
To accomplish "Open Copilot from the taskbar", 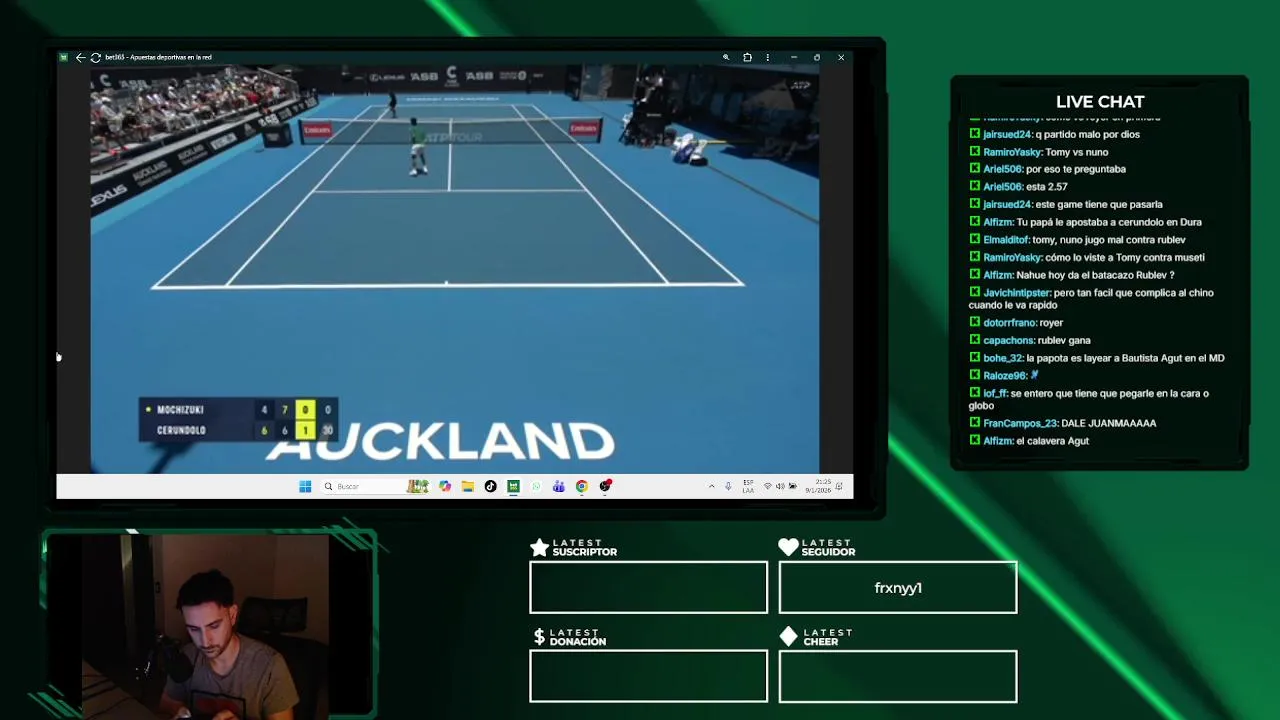I will click(445, 486).
